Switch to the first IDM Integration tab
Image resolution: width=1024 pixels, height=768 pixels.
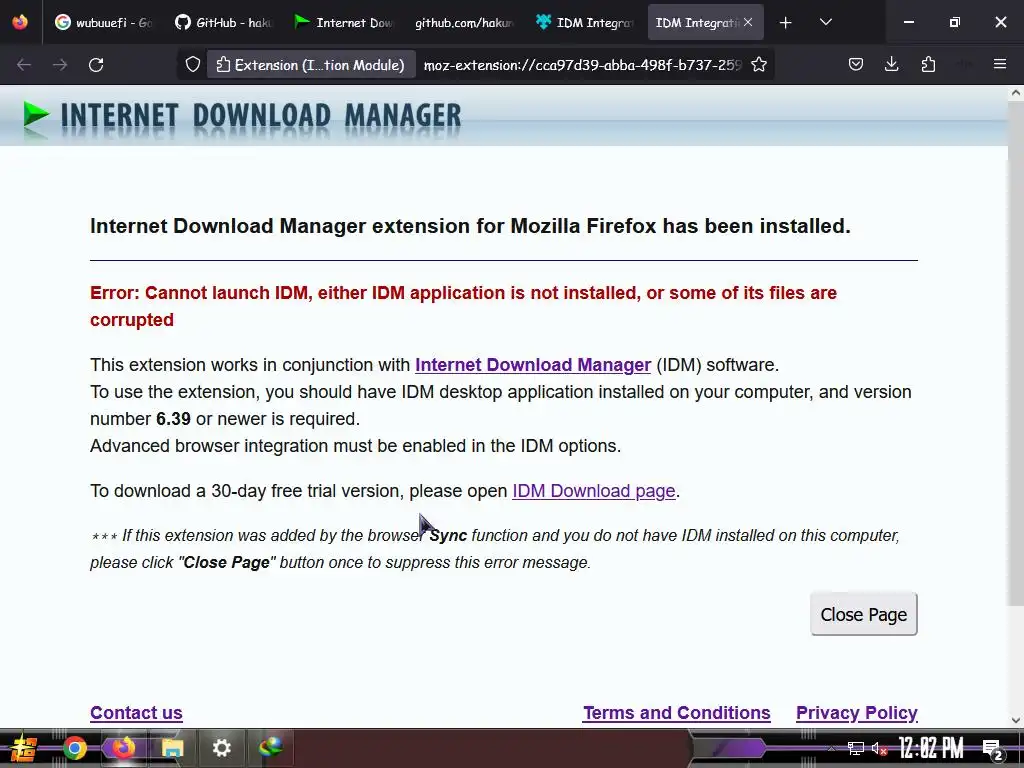[x=584, y=22]
